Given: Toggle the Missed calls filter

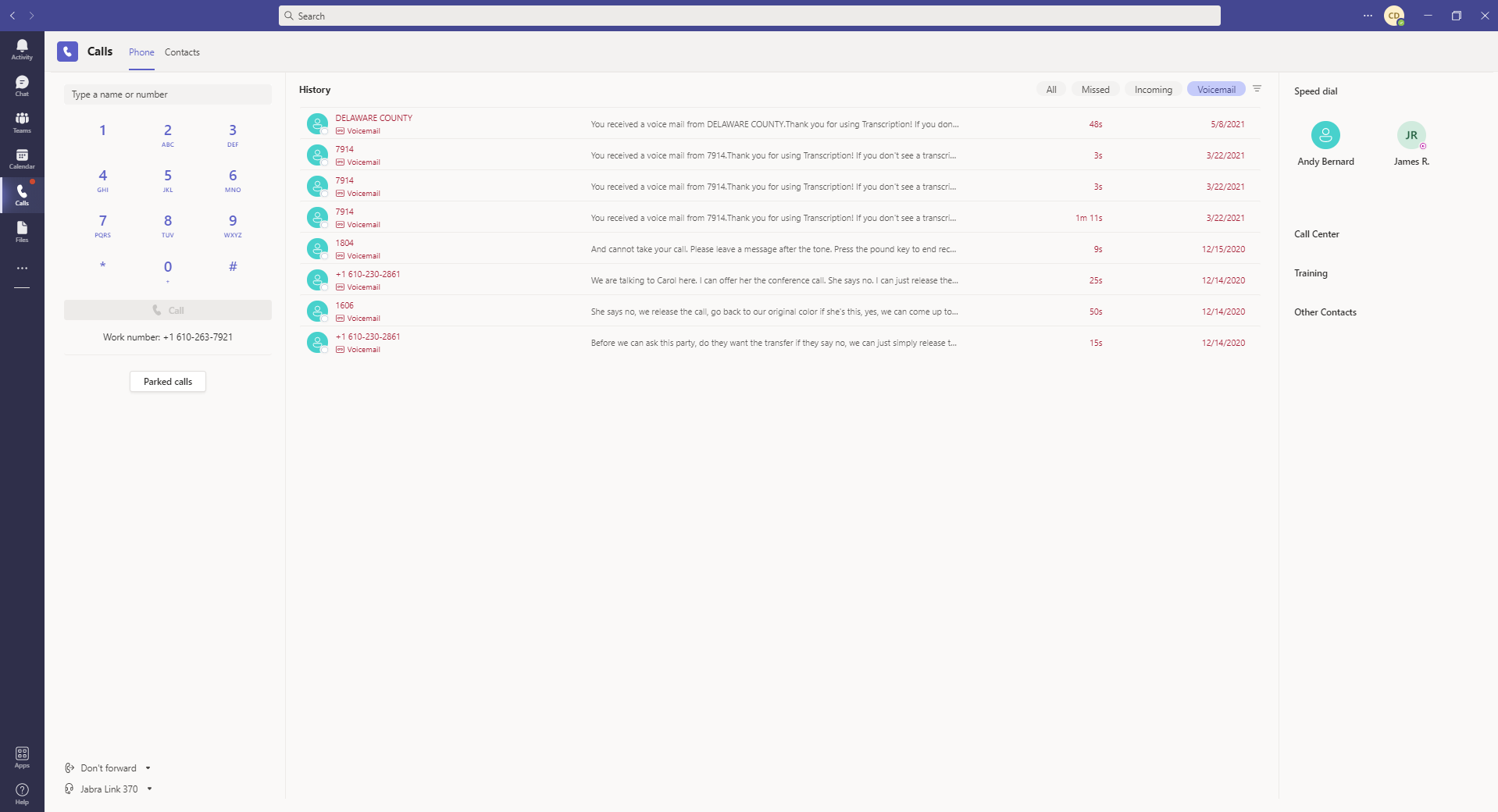Looking at the screenshot, I should (1095, 90).
